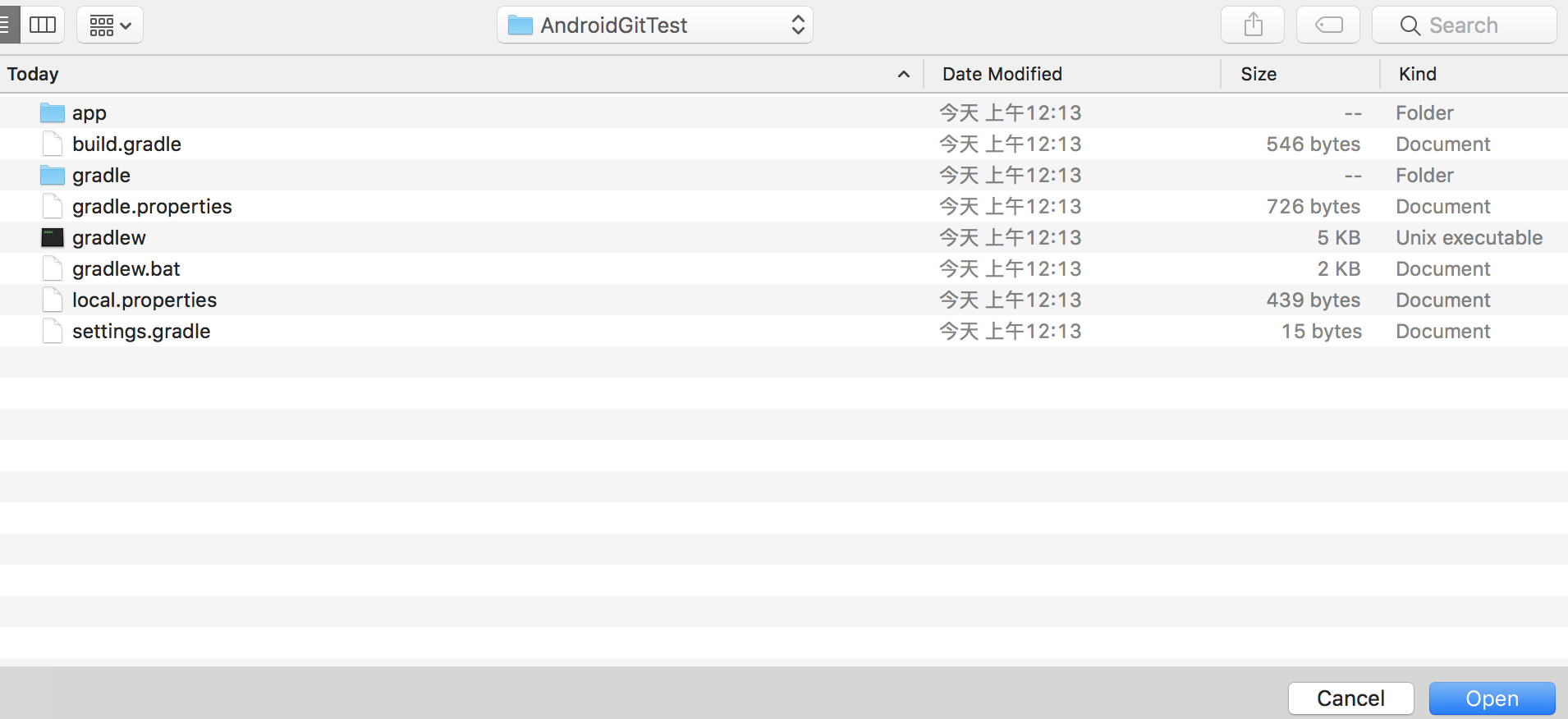1568x719 pixels.
Task: Select the gradle.properties file
Action: [x=152, y=207]
